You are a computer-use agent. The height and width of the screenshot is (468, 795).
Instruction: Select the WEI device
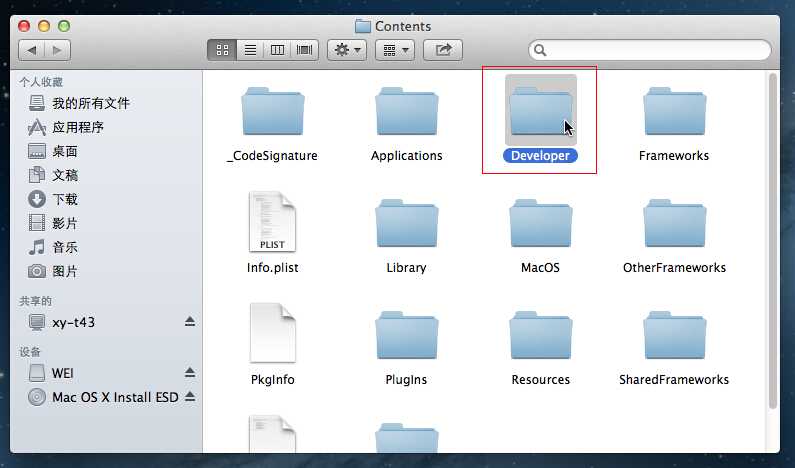[x=51, y=373]
